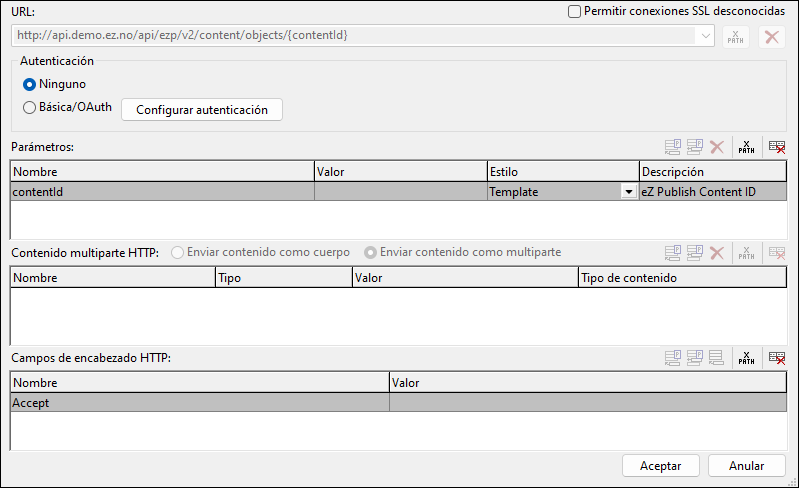The height and width of the screenshot is (488, 799).
Task: Click the red X clear icon beside the URL
Action: coord(771,37)
